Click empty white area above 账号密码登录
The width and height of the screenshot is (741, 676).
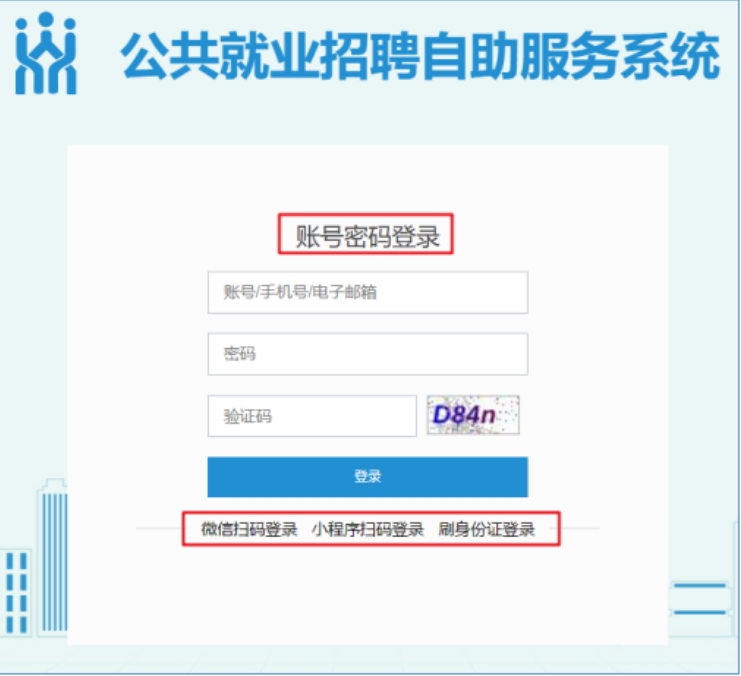[368, 180]
